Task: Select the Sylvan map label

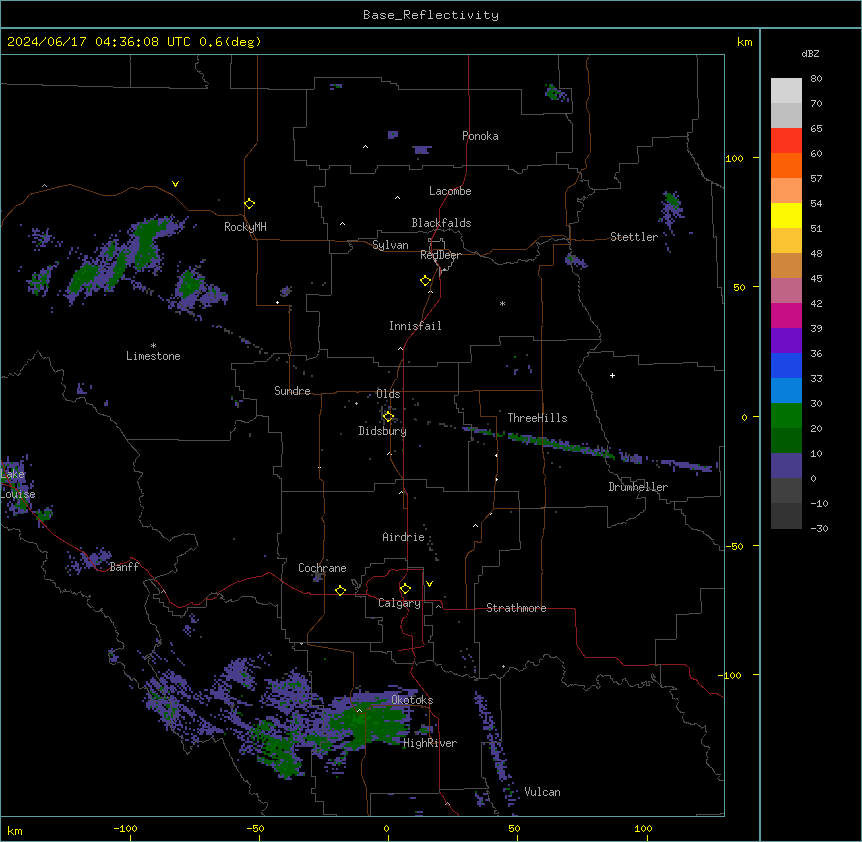Action: (x=390, y=245)
